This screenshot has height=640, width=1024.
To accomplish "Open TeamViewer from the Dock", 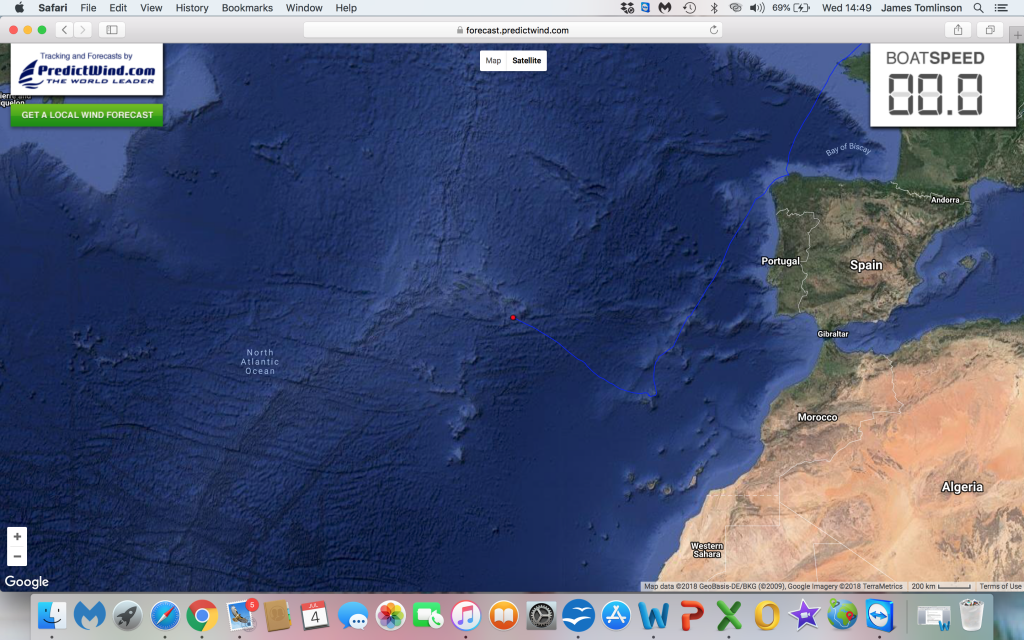I will pyautogui.click(x=880, y=615).
